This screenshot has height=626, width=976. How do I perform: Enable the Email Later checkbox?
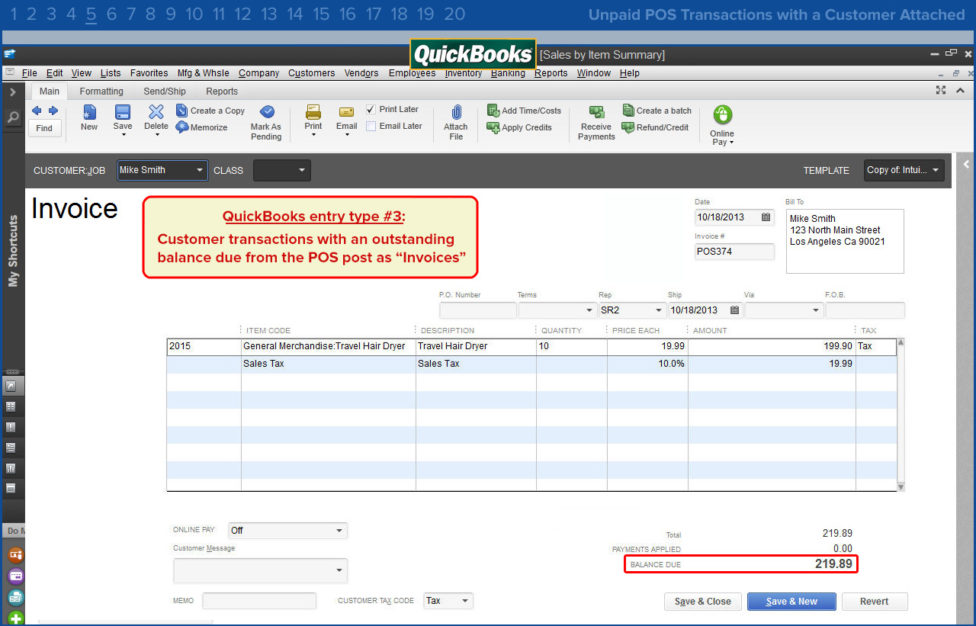point(371,126)
